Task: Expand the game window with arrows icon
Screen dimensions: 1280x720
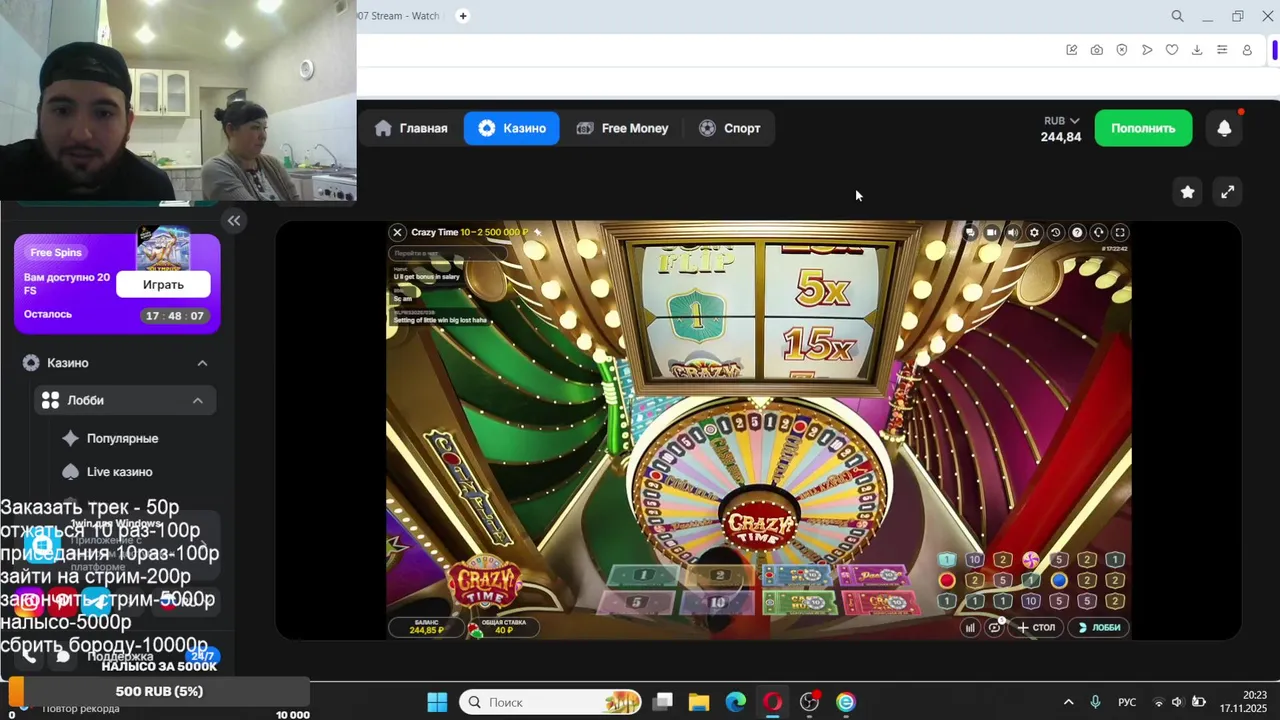Action: tap(1227, 192)
